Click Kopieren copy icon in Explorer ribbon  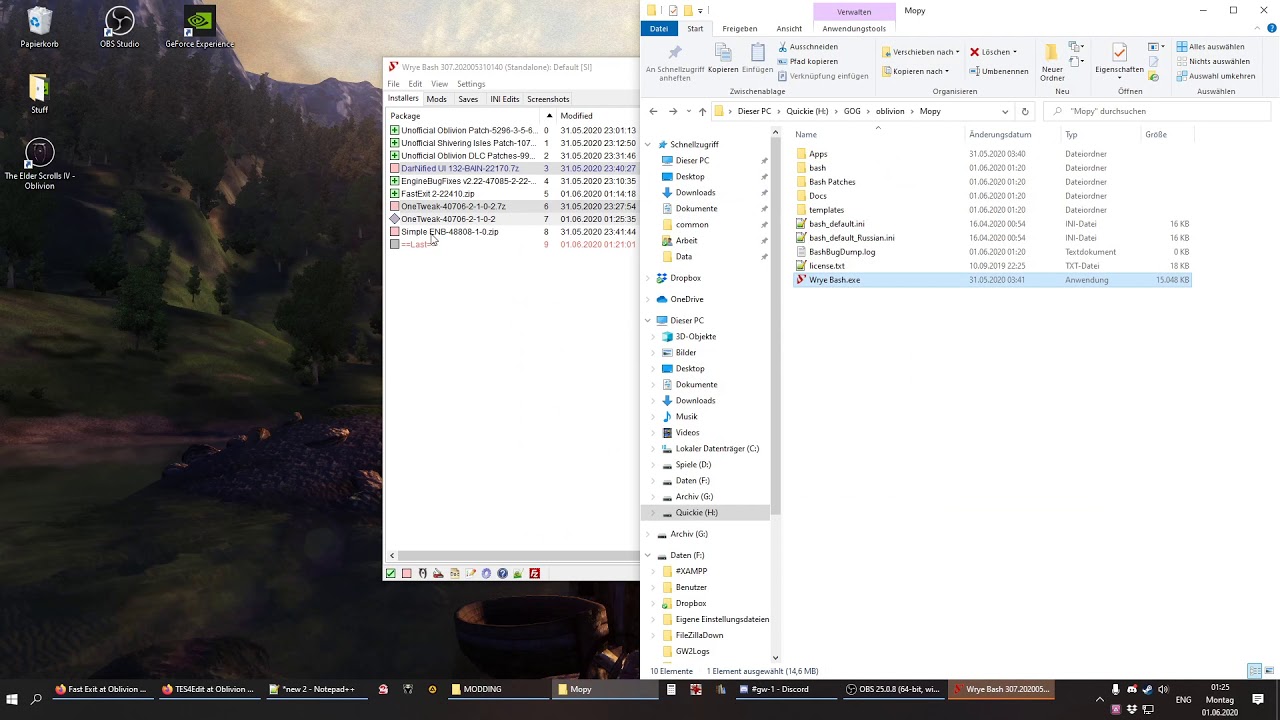722,59
